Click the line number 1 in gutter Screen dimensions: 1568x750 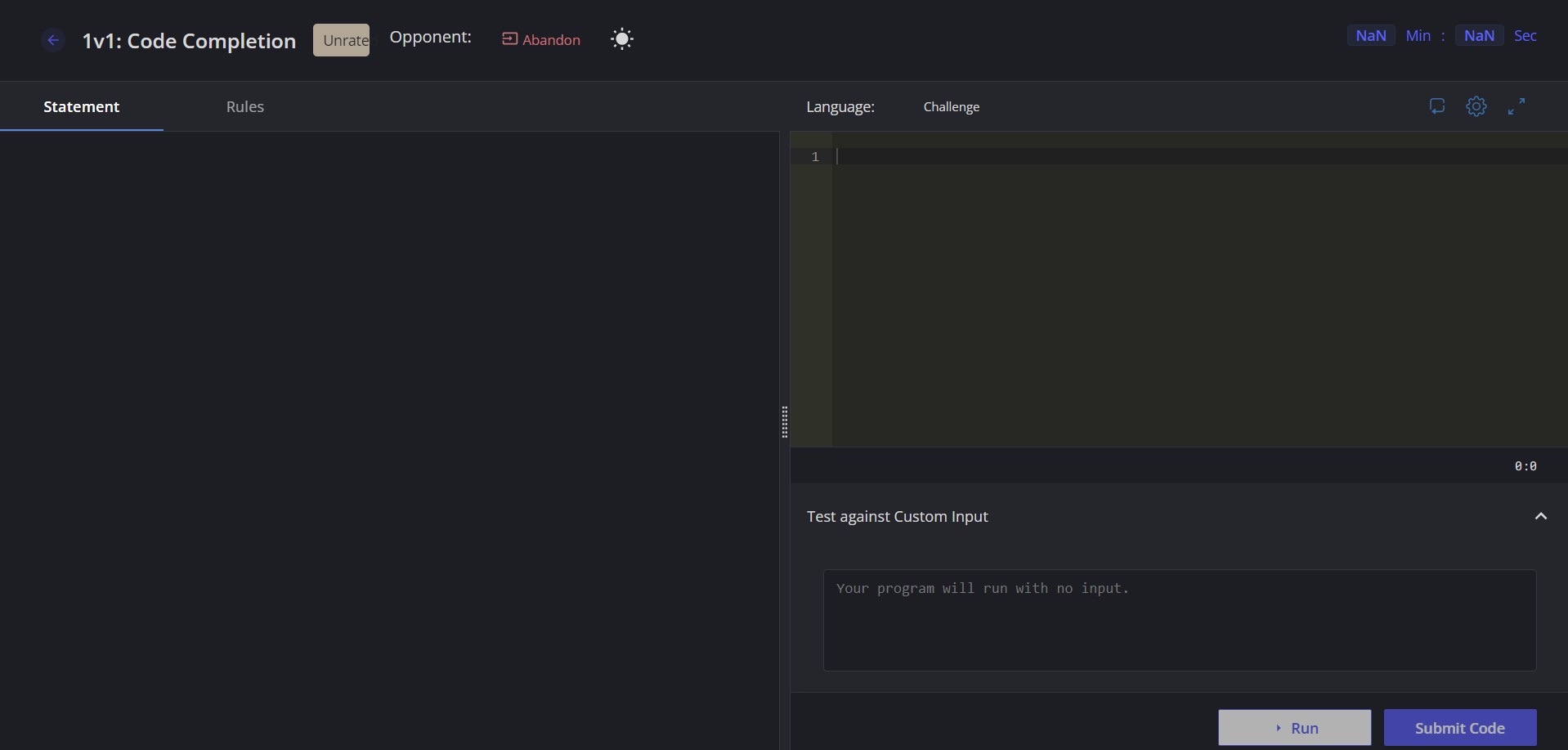[x=815, y=156]
